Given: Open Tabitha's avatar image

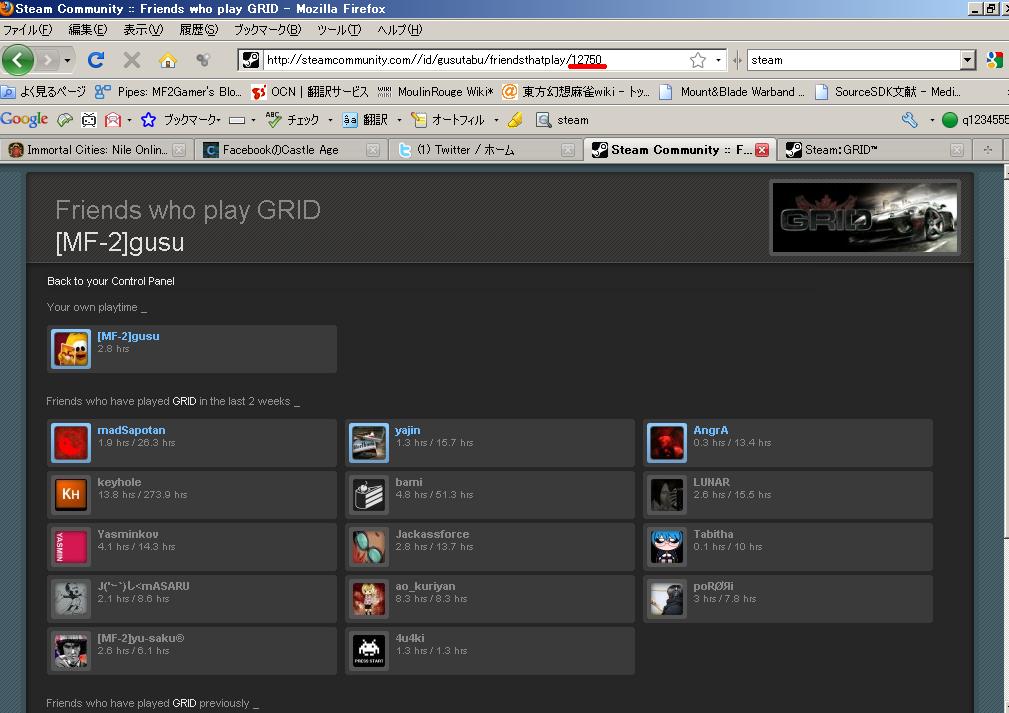Looking at the screenshot, I should pos(667,547).
